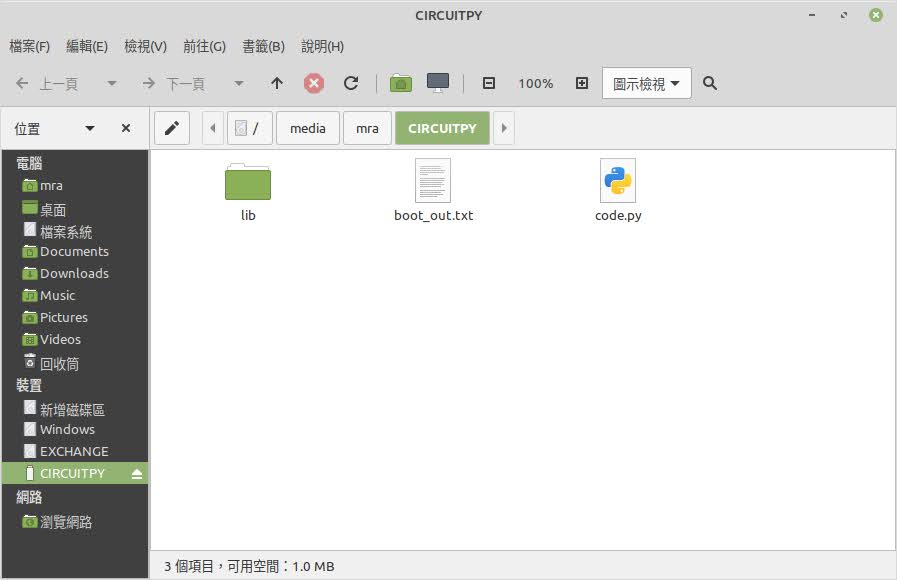Minimize the CIRCUITPY window

812,15
